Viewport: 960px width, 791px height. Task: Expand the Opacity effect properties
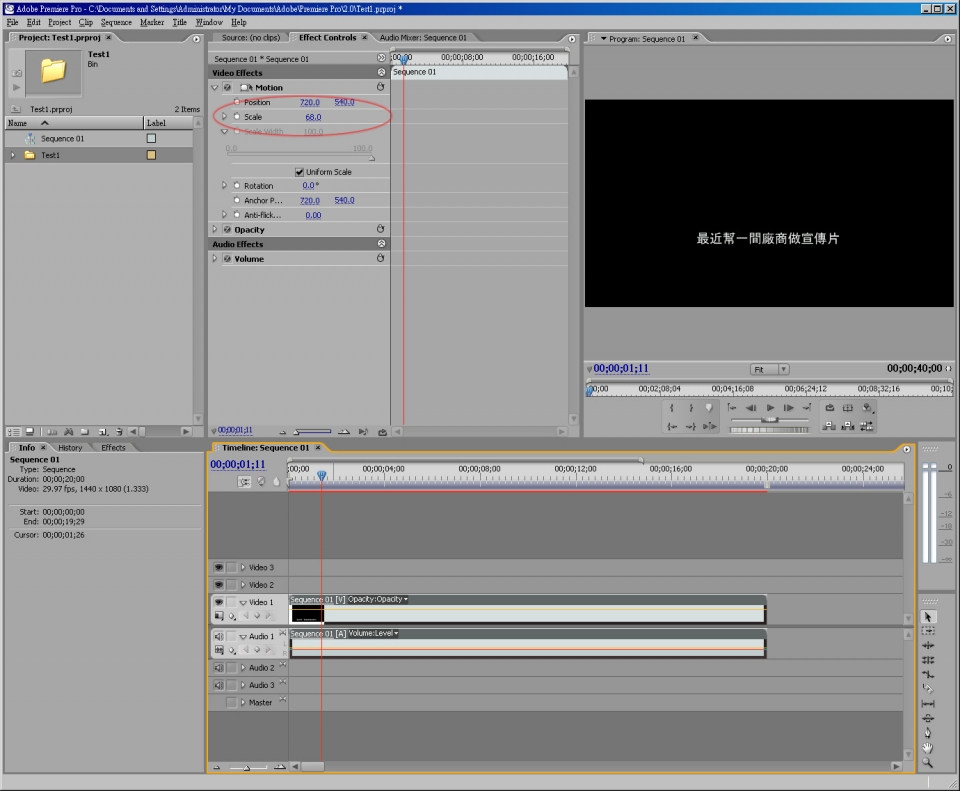[215, 230]
